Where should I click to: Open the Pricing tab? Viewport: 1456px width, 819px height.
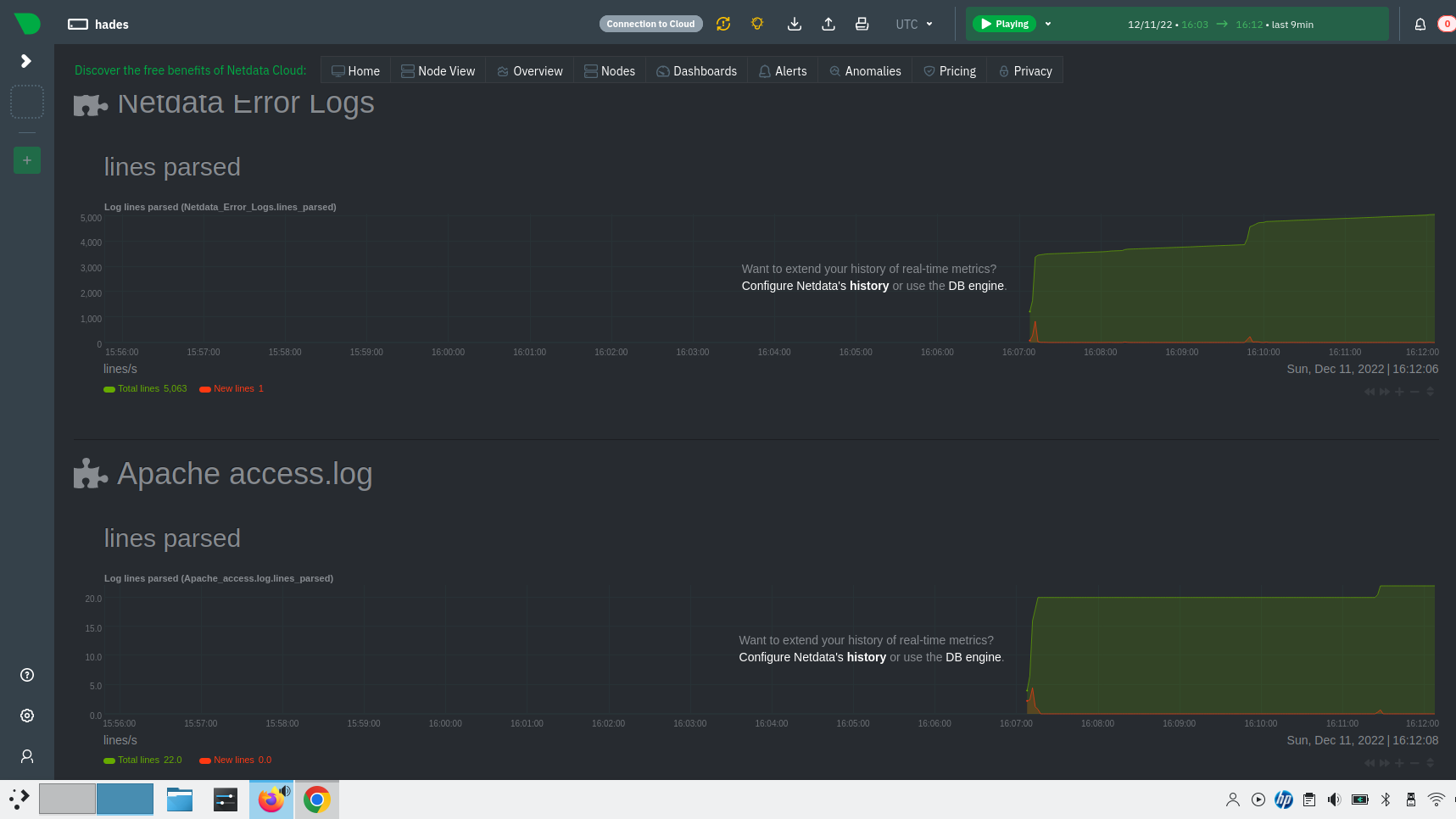(949, 70)
